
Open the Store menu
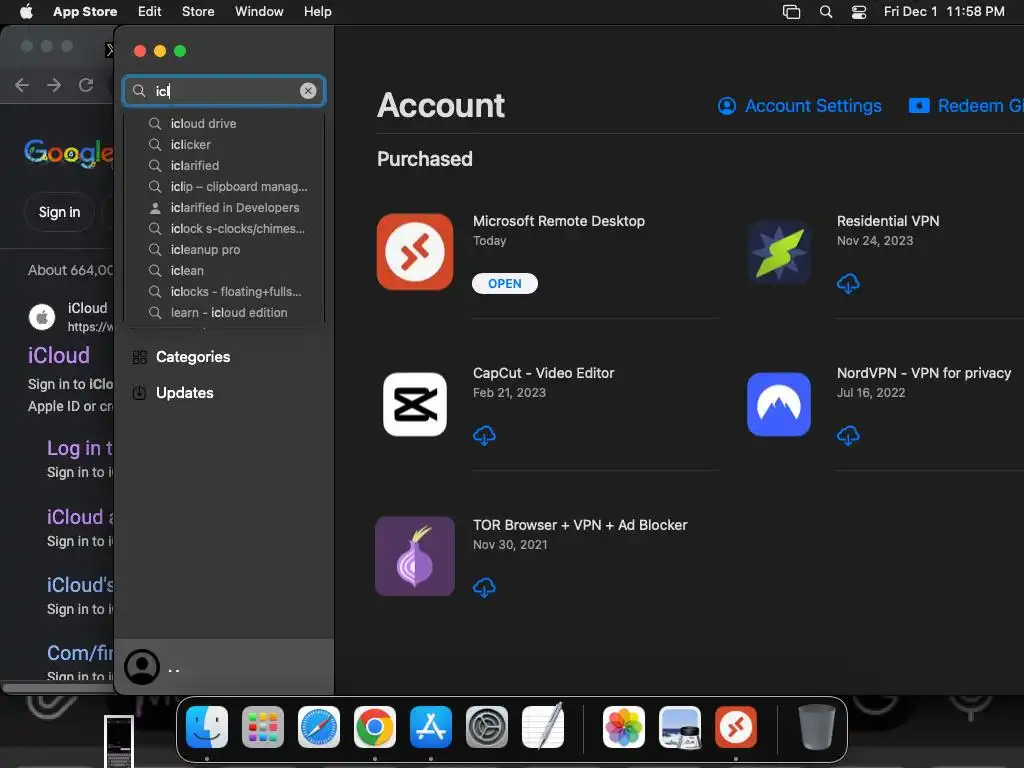click(198, 12)
